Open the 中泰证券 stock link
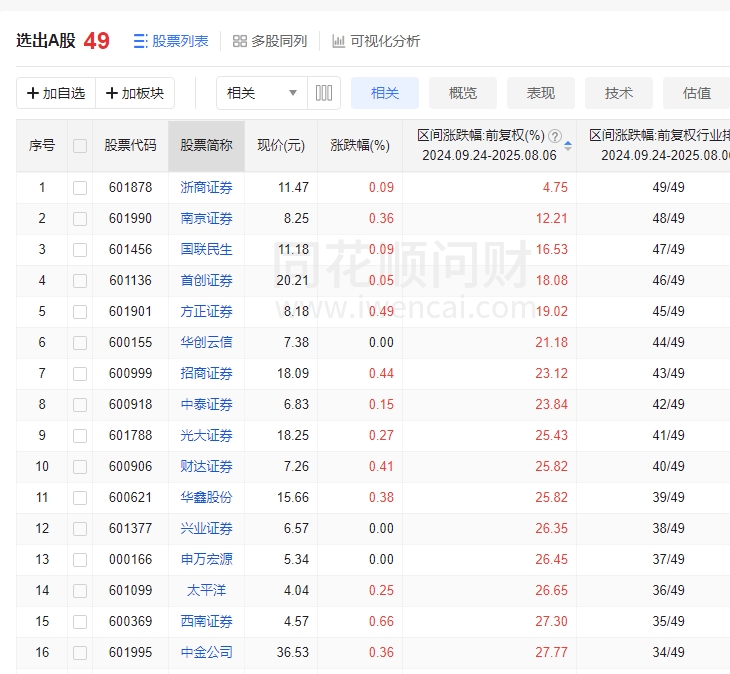The width and height of the screenshot is (730, 674). pos(206,404)
